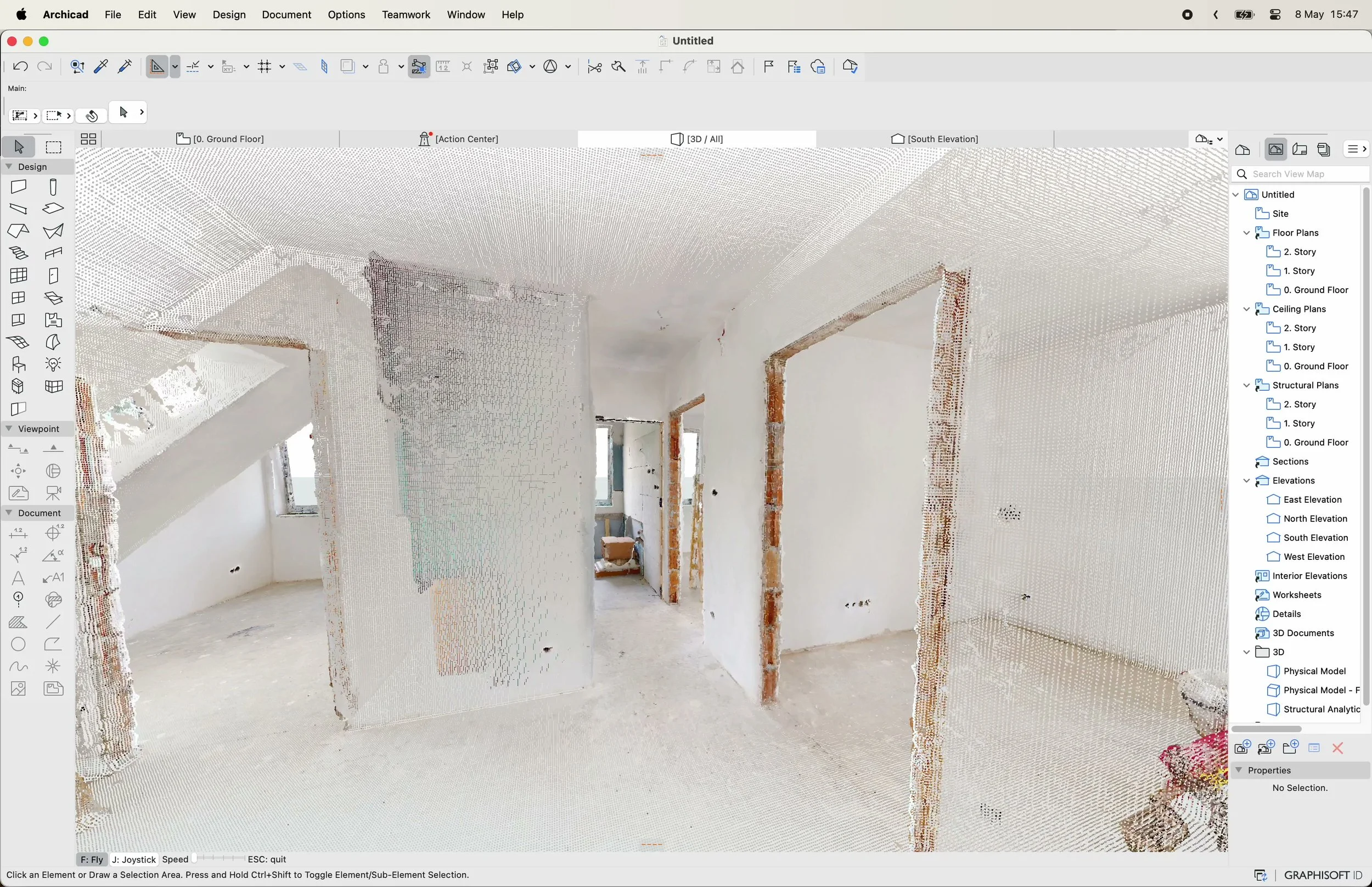The height and width of the screenshot is (887, 1372).
Task: Click J: Joystick mode button
Action: click(133, 860)
